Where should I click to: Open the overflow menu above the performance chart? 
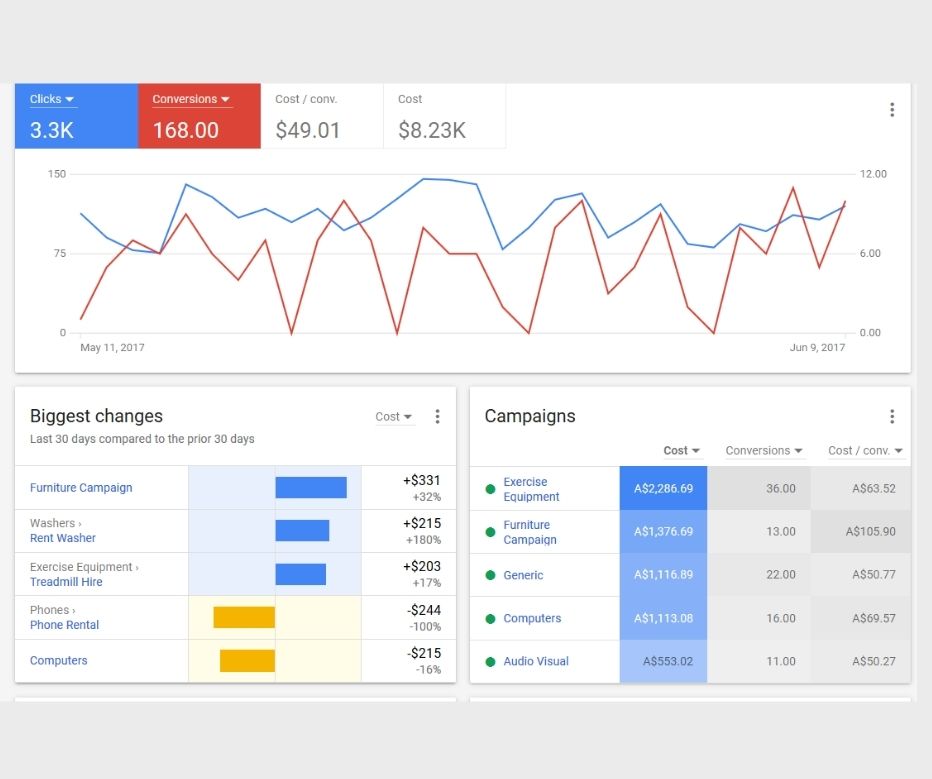(x=892, y=110)
